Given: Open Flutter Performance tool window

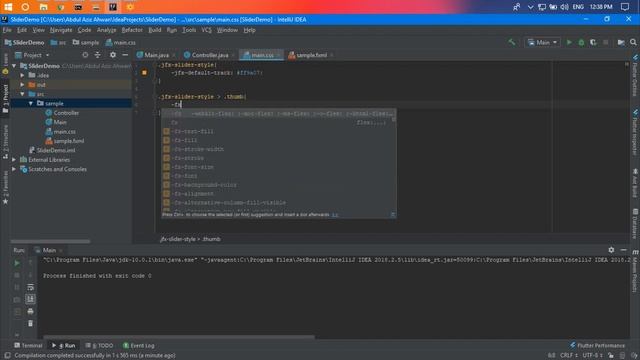Looking at the screenshot, I should click(x=597, y=345).
